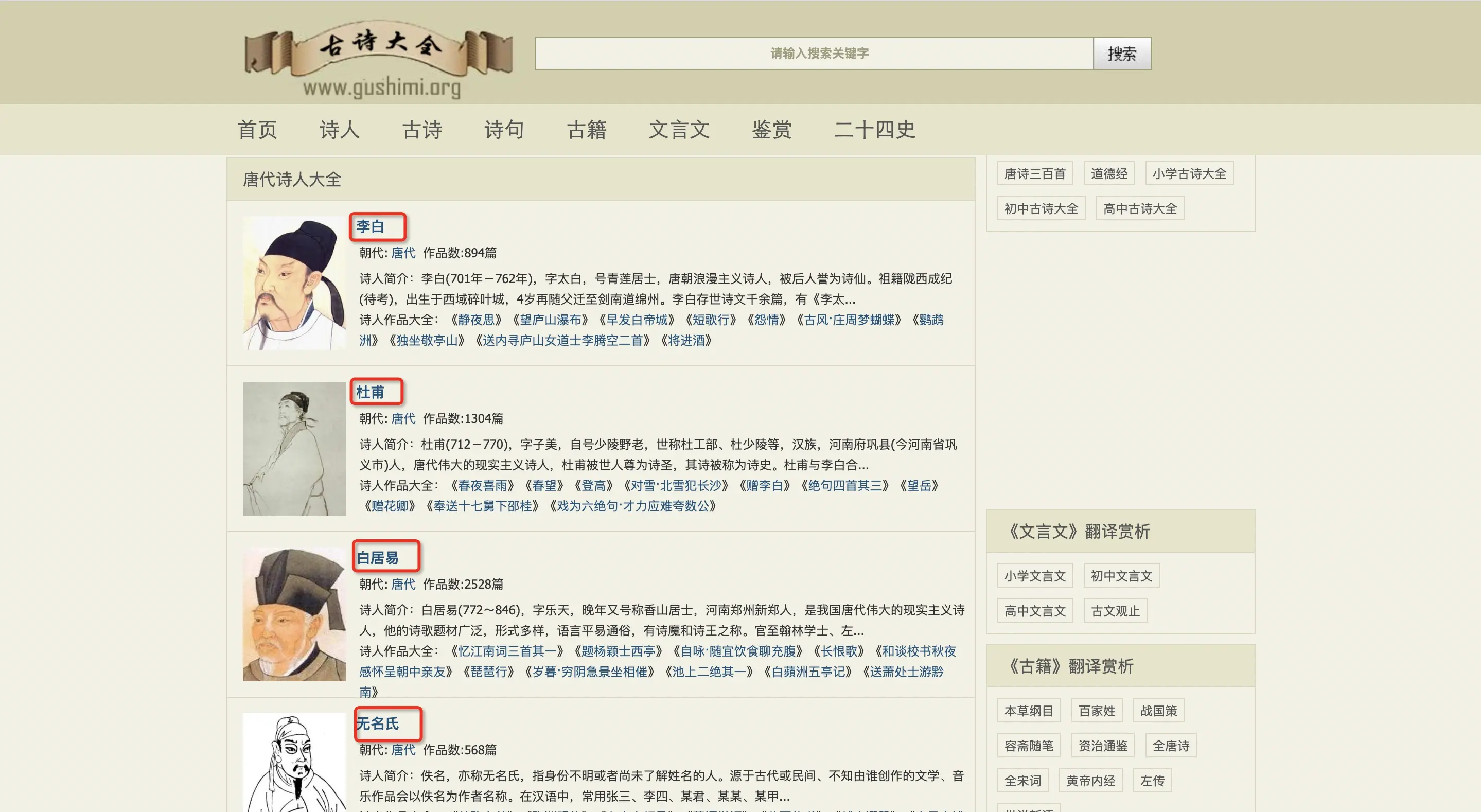Select 二十四史 in the navigation bar
Screen dimensions: 1481x812
(874, 129)
